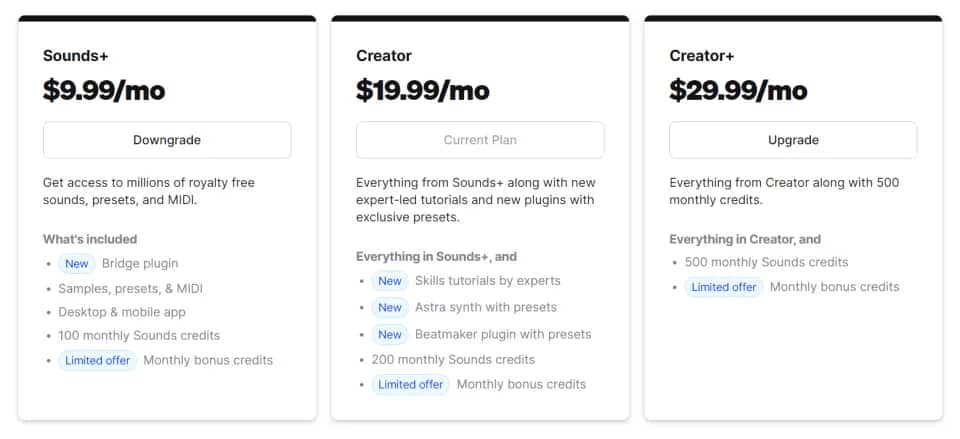Click the What's included heading

click(x=90, y=239)
